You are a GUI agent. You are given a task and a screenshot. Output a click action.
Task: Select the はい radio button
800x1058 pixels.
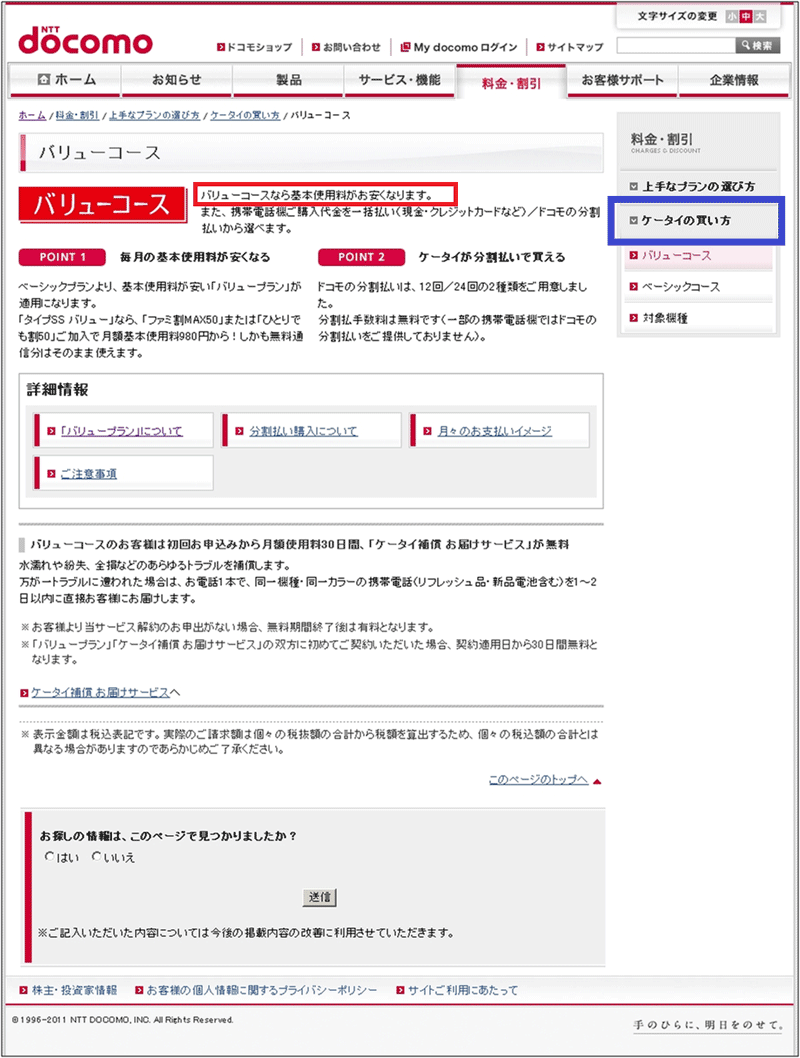(49, 856)
